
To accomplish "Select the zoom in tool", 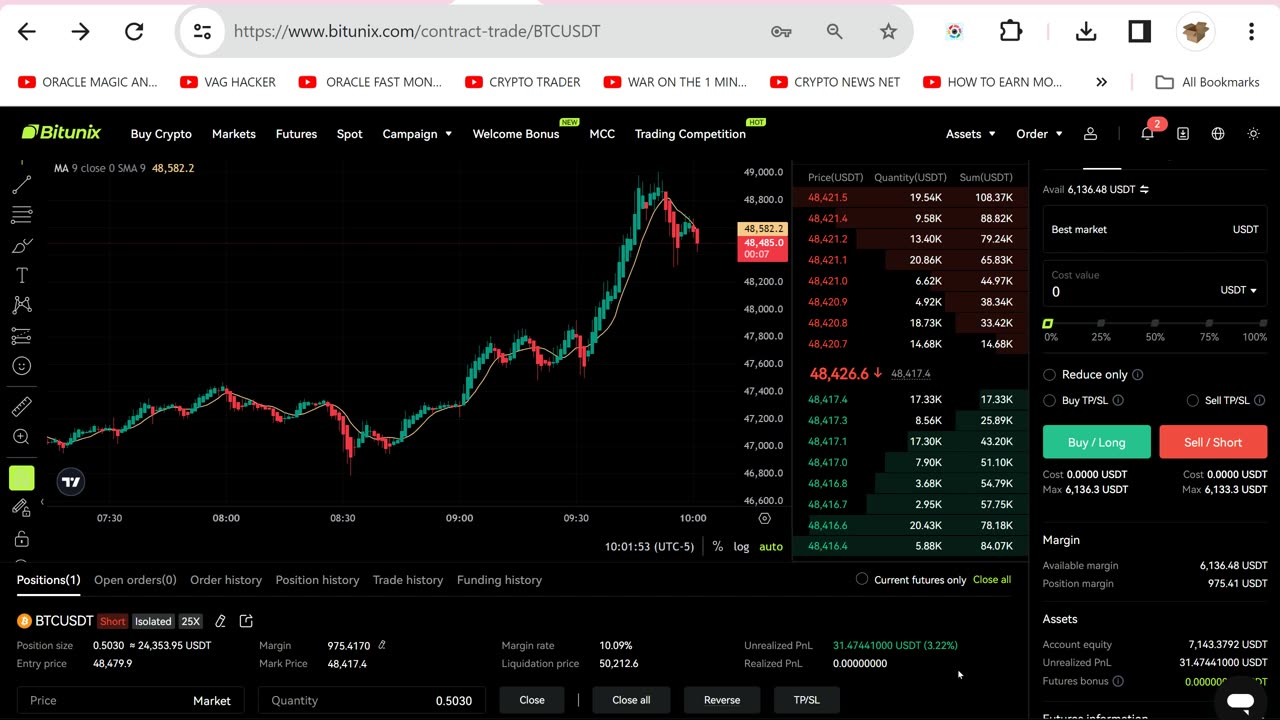I will pyautogui.click(x=21, y=437).
